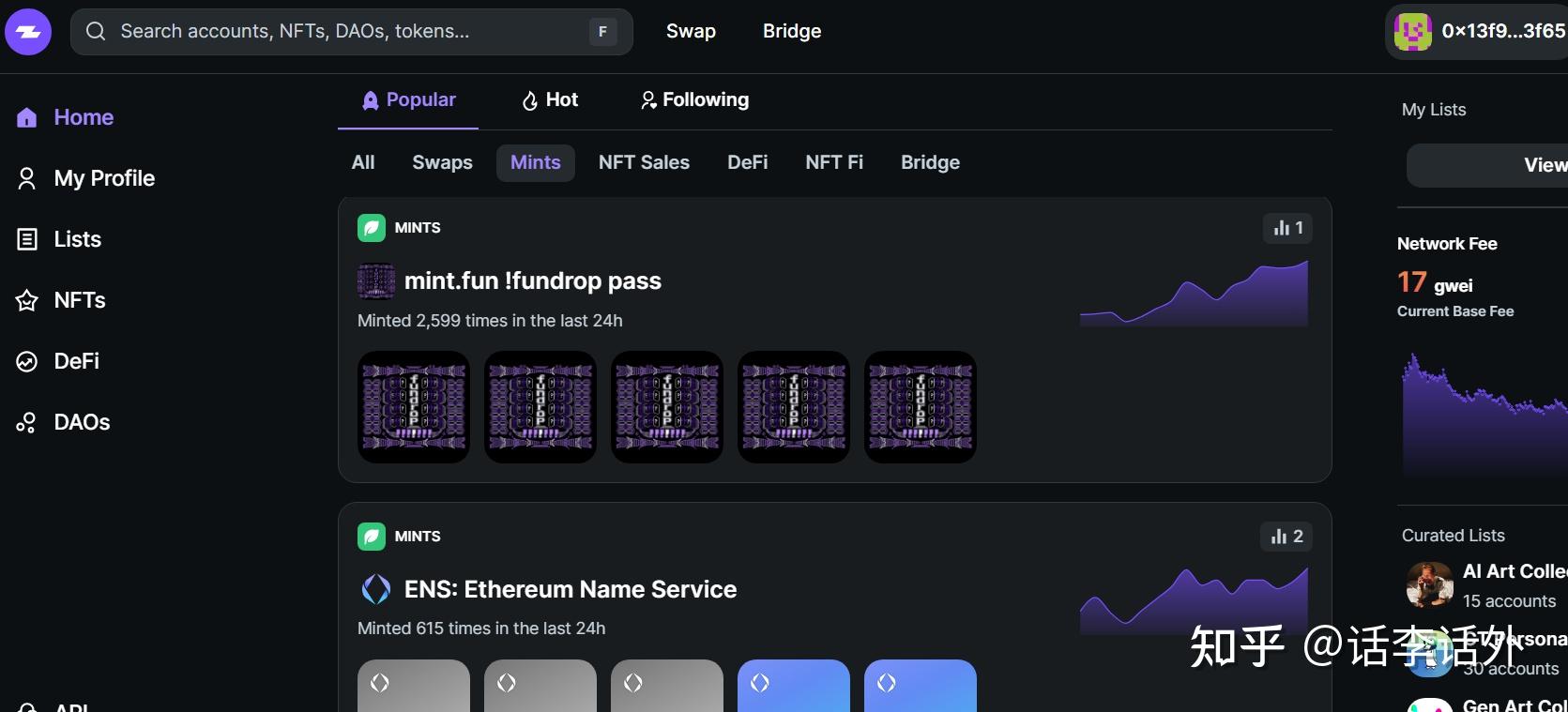
Task: Open the first fundrop pass thumbnail
Action: point(414,407)
